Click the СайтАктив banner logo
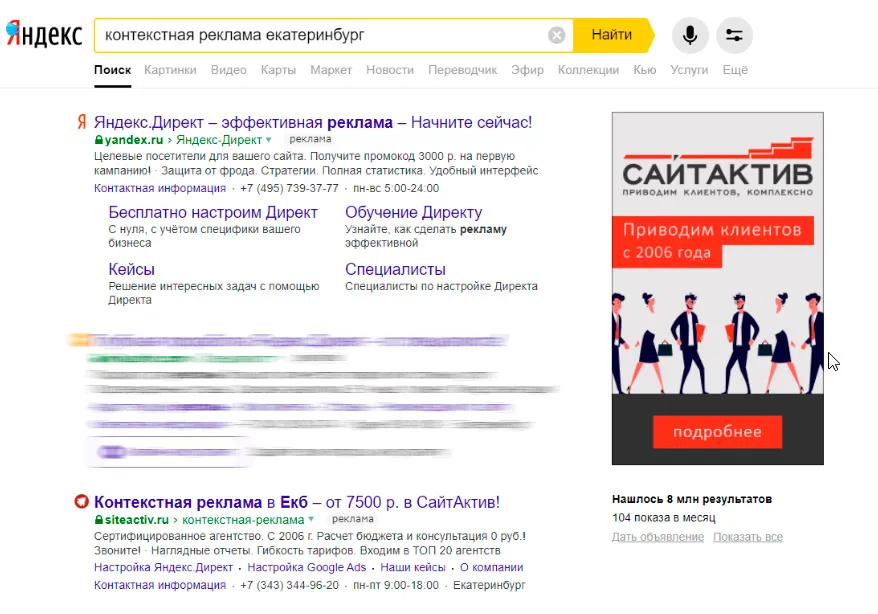 (717, 167)
